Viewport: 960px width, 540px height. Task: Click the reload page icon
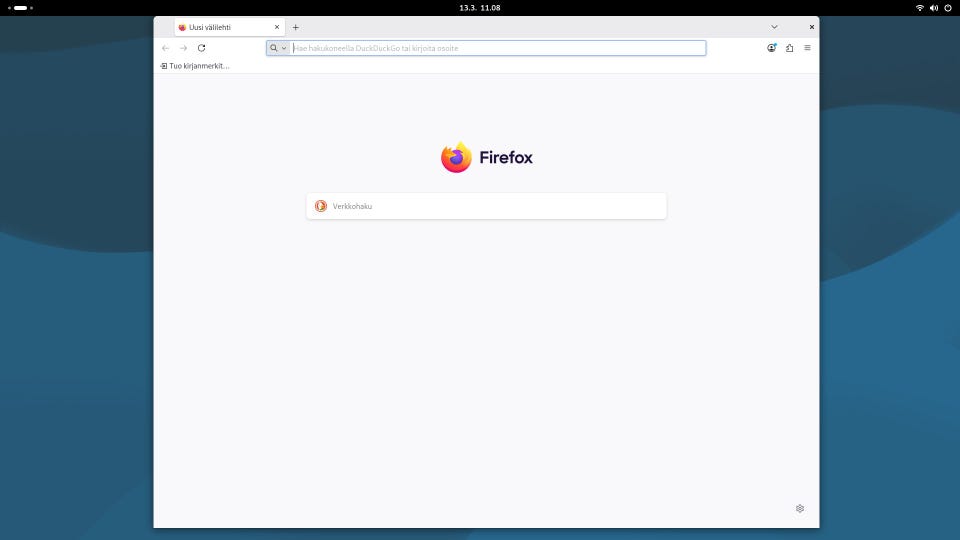201,48
